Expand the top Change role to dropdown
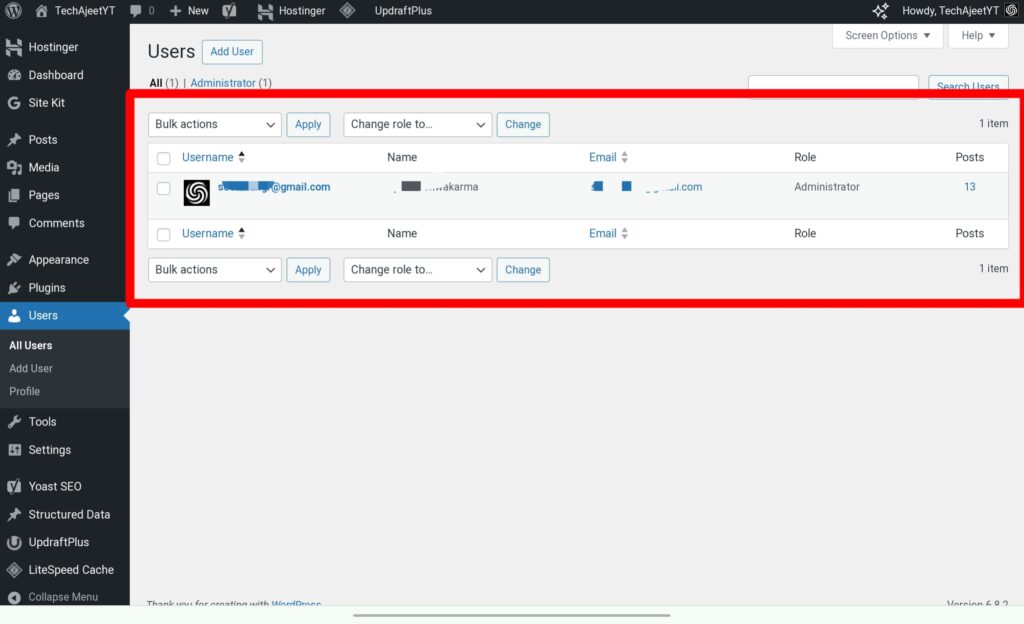This screenshot has height=624, width=1024. click(417, 124)
